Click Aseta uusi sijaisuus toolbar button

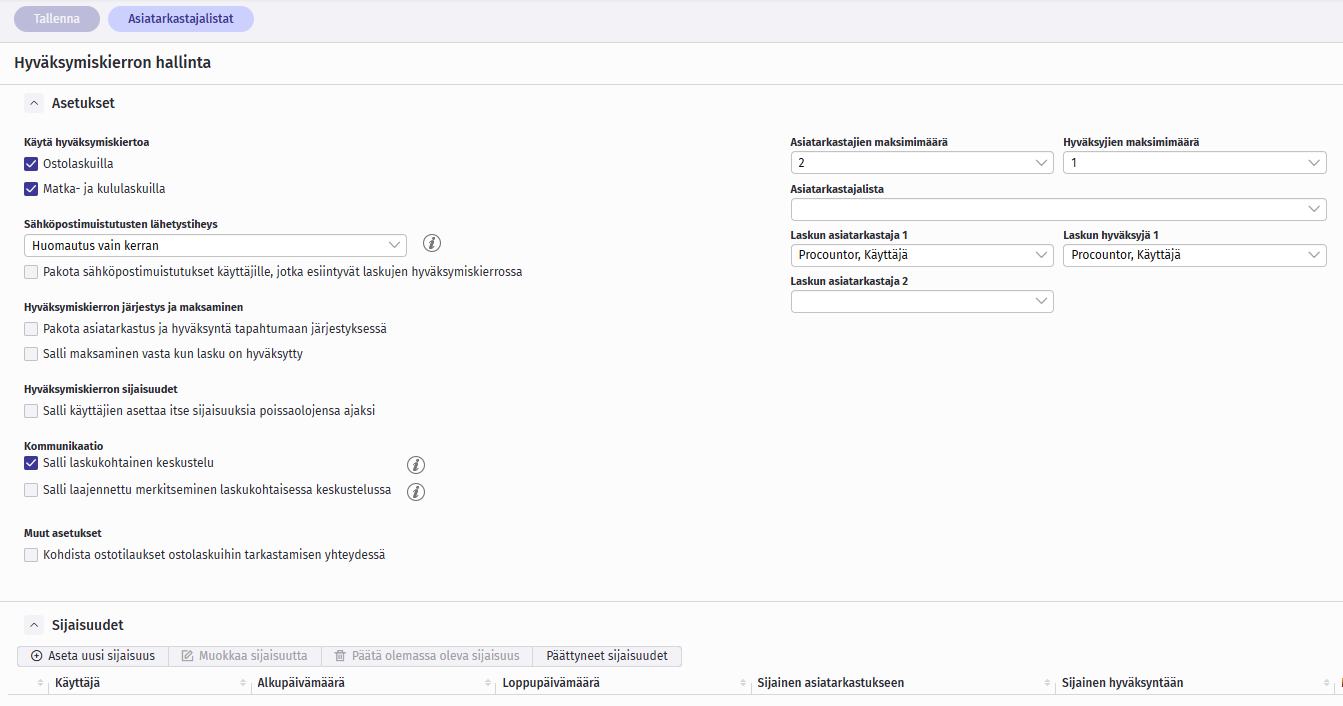(x=93, y=656)
